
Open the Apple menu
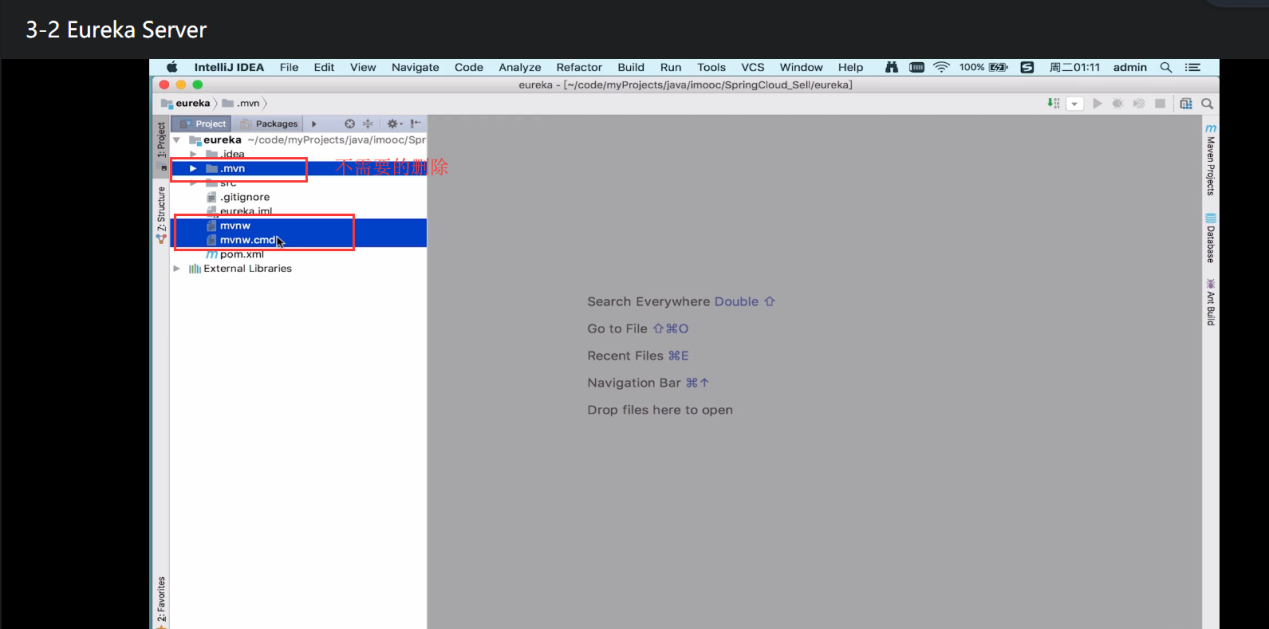171,67
